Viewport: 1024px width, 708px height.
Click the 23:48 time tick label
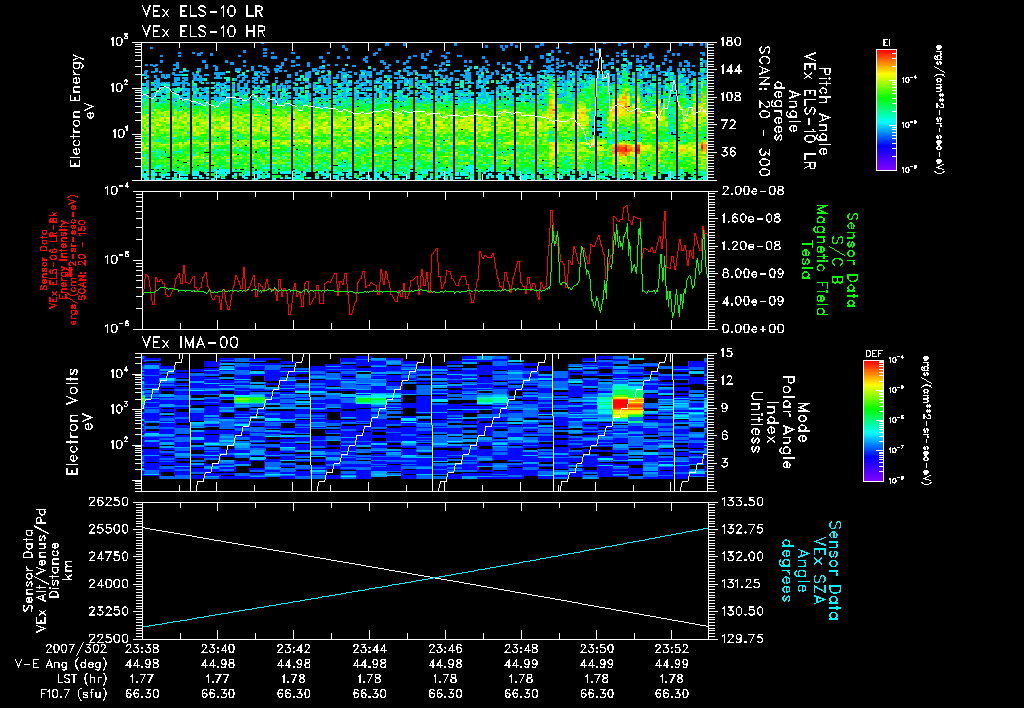tap(520, 649)
